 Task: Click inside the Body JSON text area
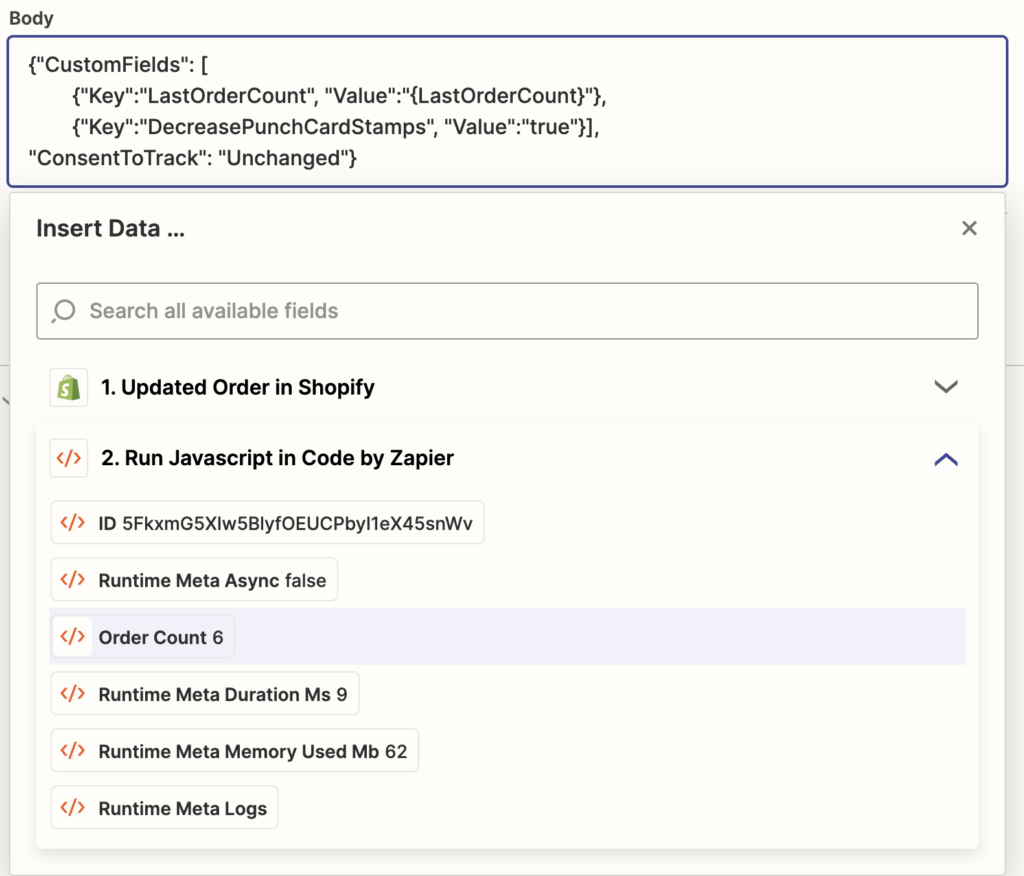(x=507, y=112)
